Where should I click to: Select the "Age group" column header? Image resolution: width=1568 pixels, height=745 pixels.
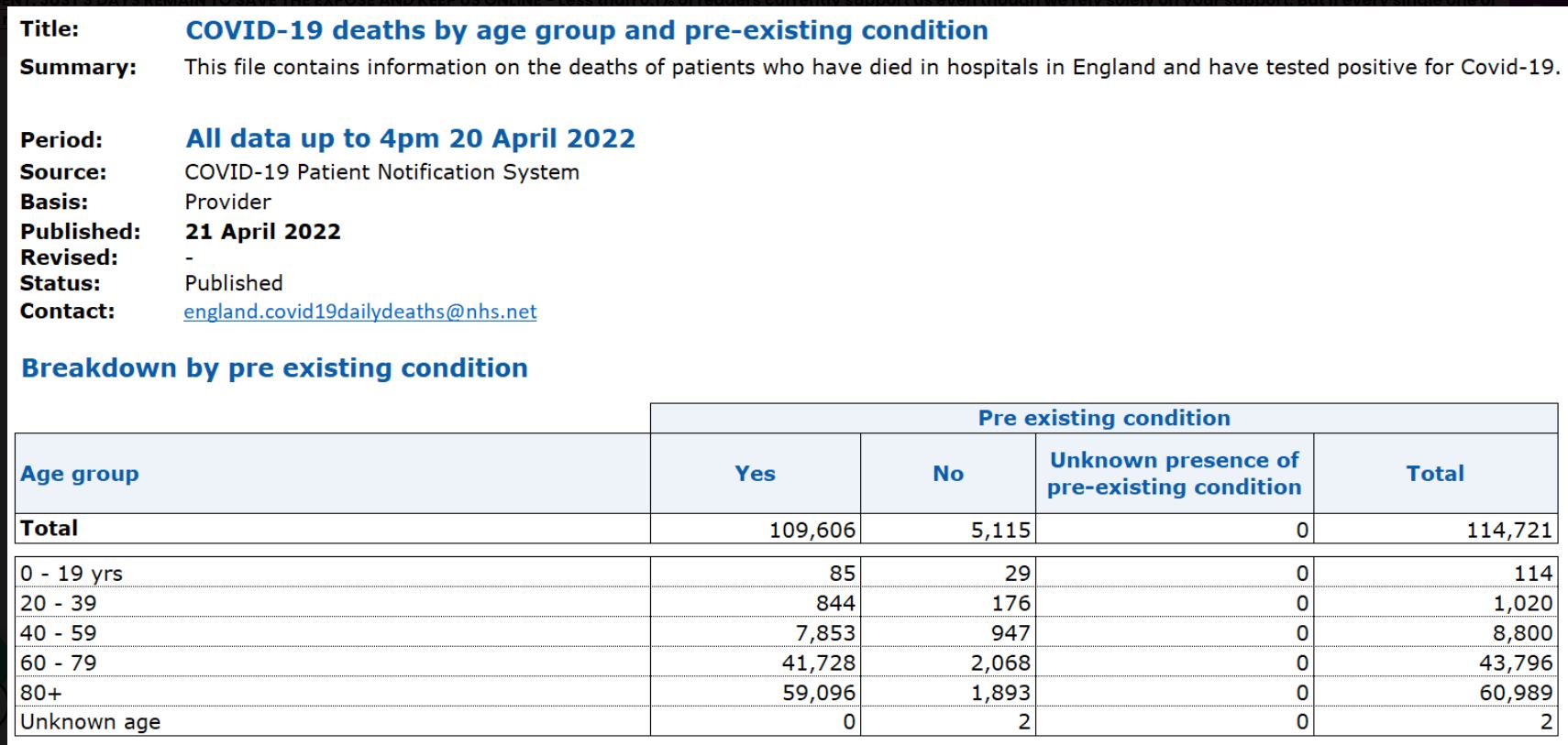(x=80, y=474)
